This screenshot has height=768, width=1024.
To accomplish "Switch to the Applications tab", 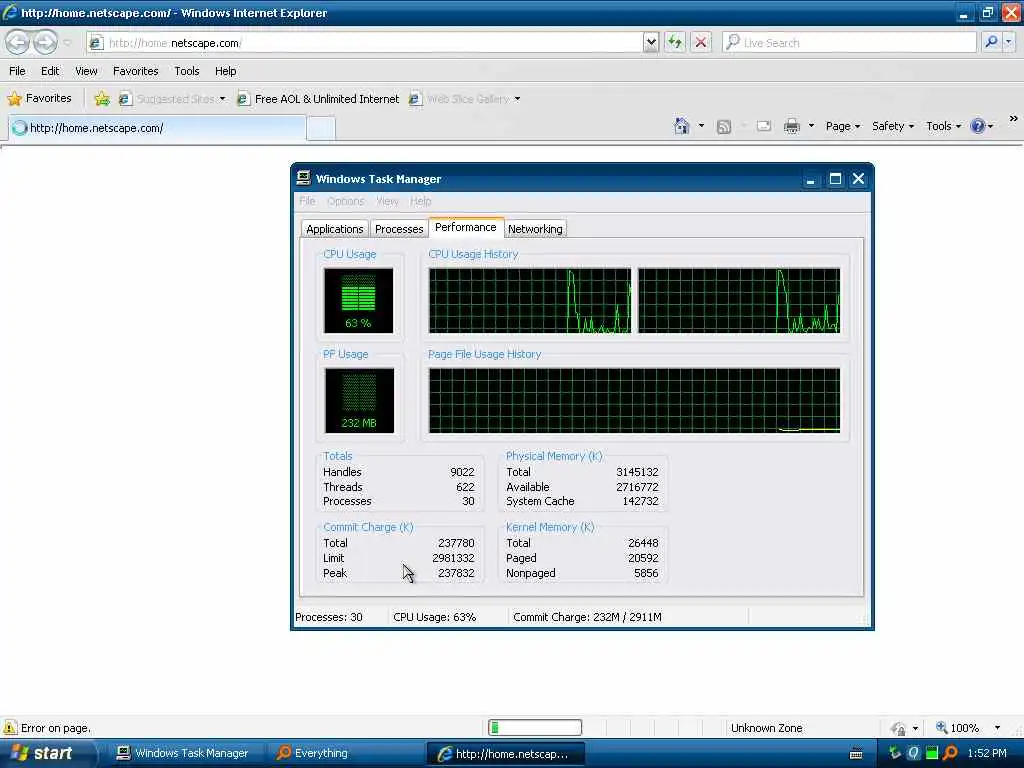I will point(334,229).
